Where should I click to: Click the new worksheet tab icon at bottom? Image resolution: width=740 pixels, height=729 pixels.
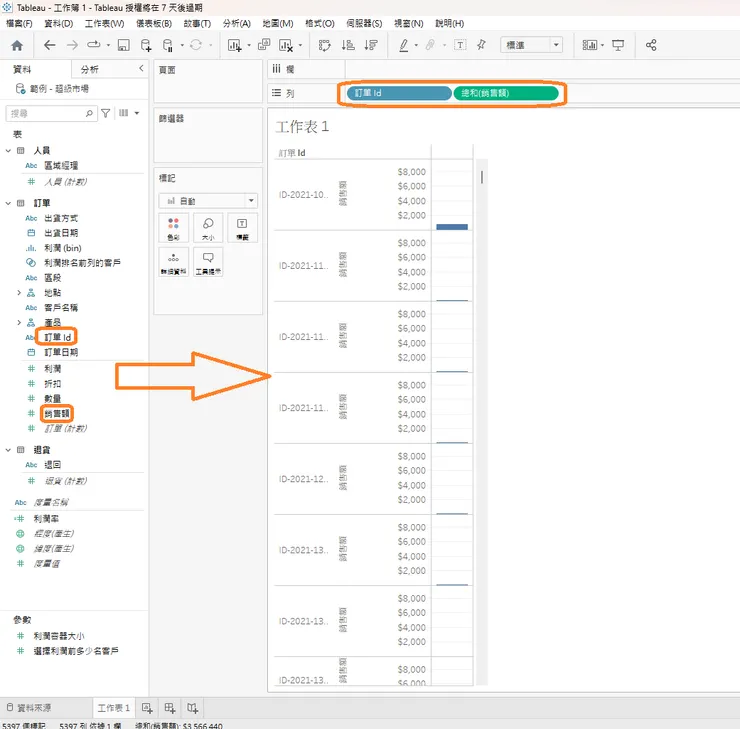pos(147,708)
